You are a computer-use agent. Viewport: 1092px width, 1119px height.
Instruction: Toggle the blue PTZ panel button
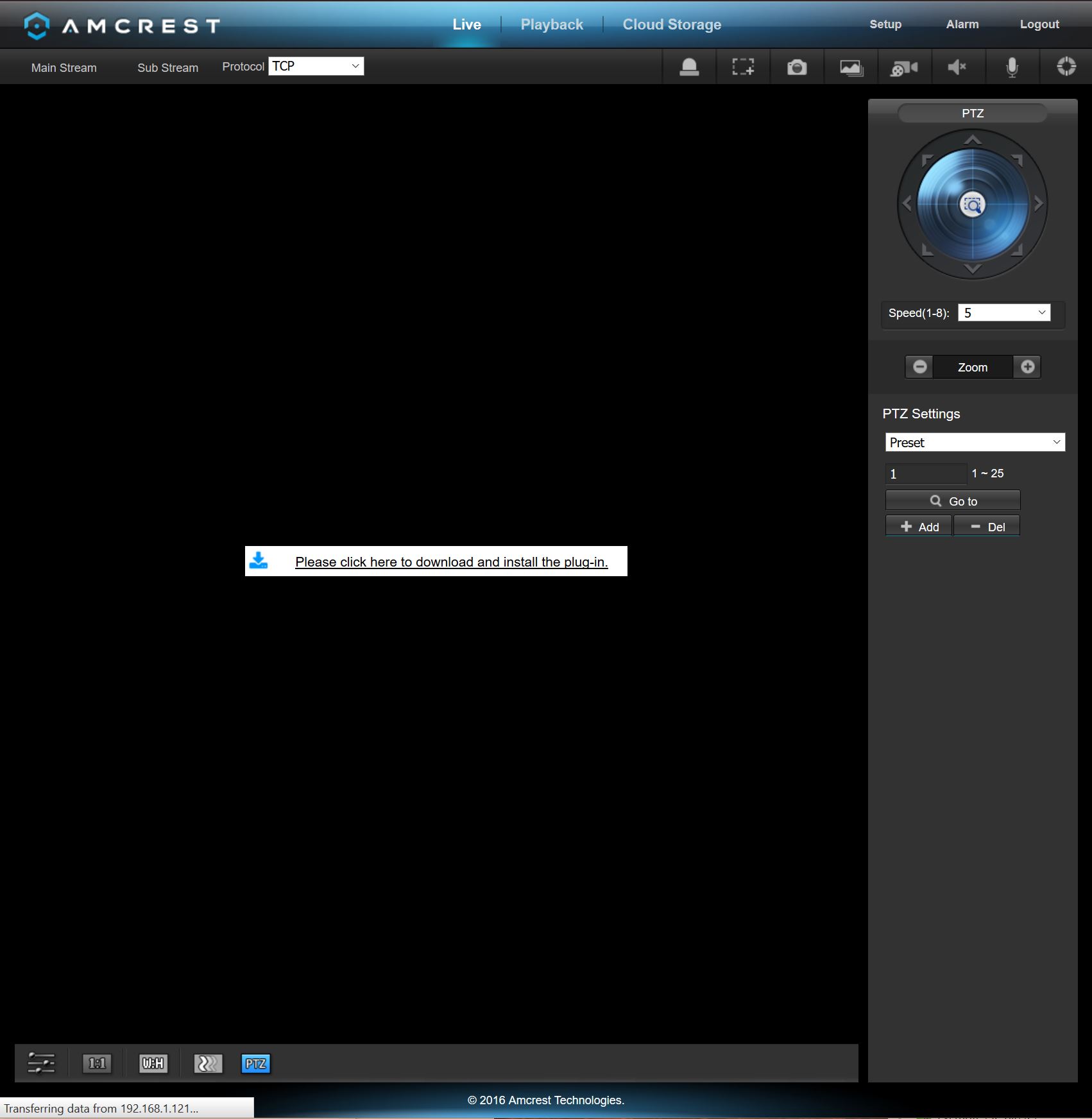[x=255, y=1063]
